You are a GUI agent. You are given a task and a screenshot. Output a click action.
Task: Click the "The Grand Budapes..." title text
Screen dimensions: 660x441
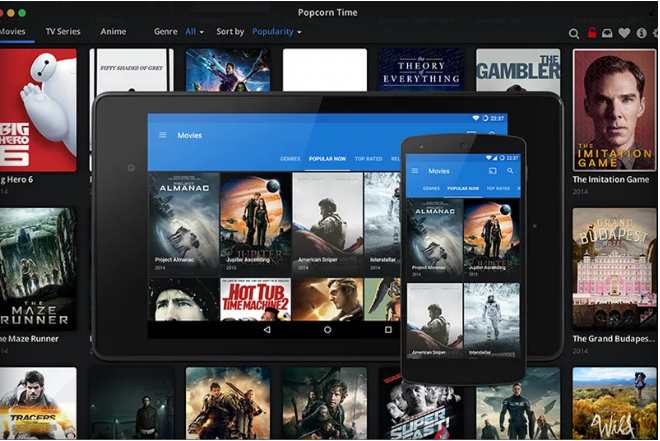tap(614, 339)
